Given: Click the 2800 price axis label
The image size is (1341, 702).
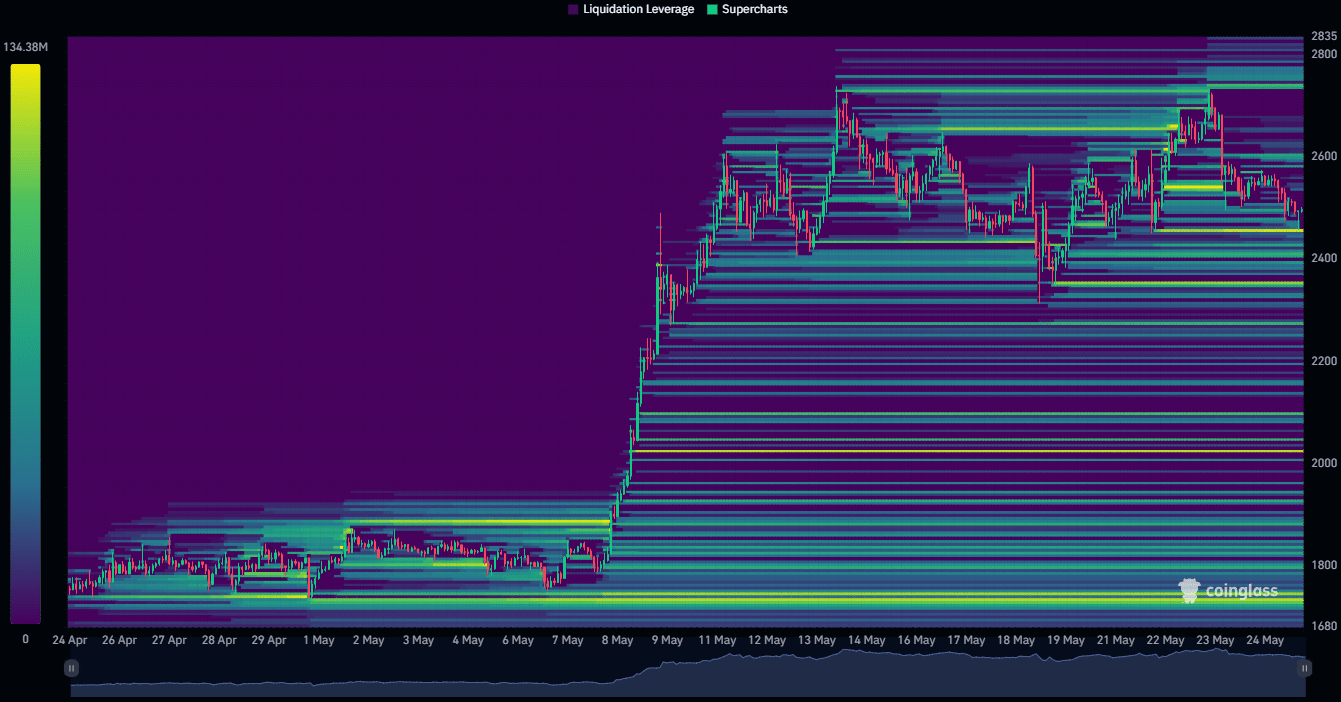Looking at the screenshot, I should pos(1324,54).
